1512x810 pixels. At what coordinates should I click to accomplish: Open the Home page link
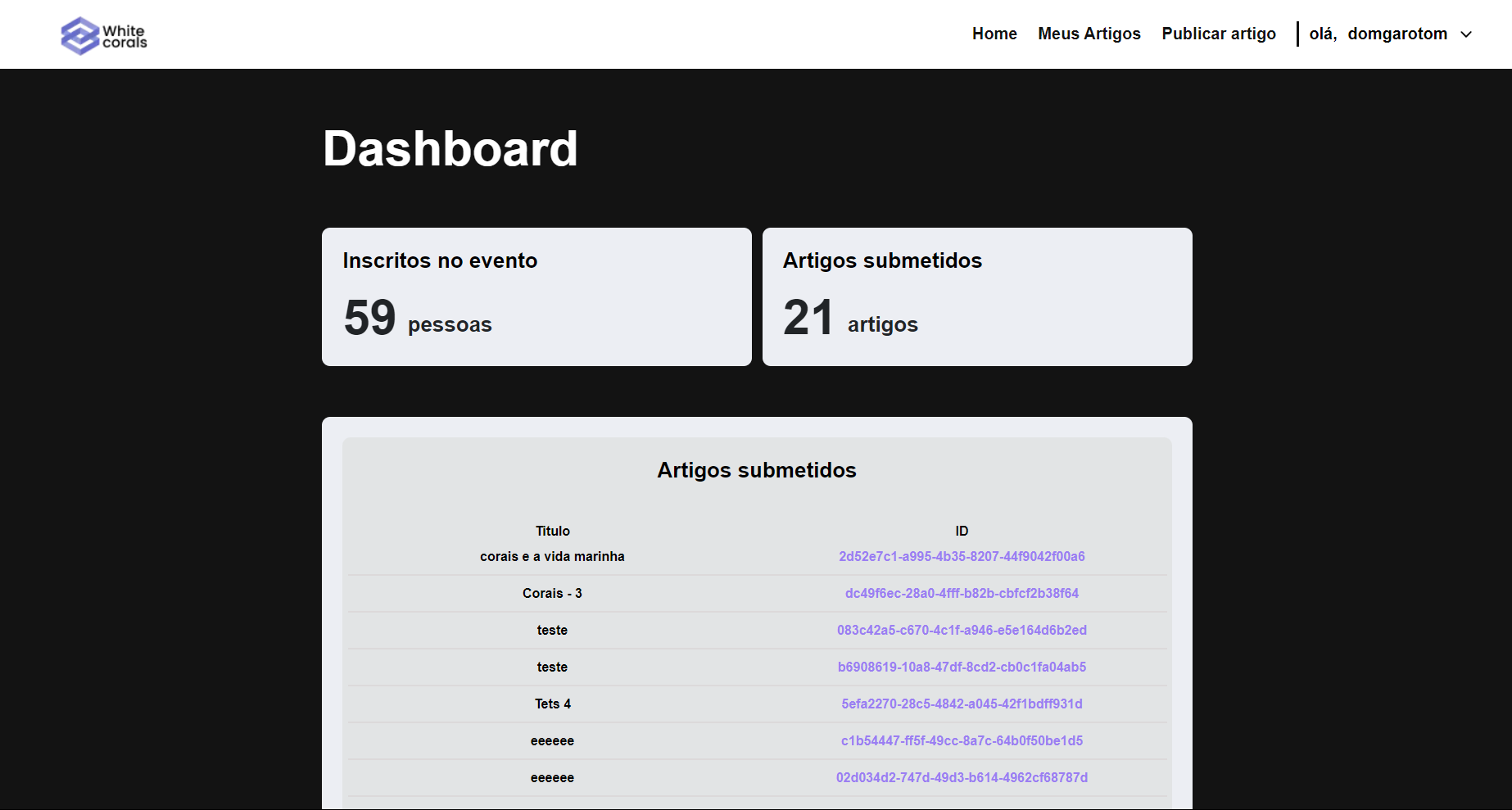994,34
